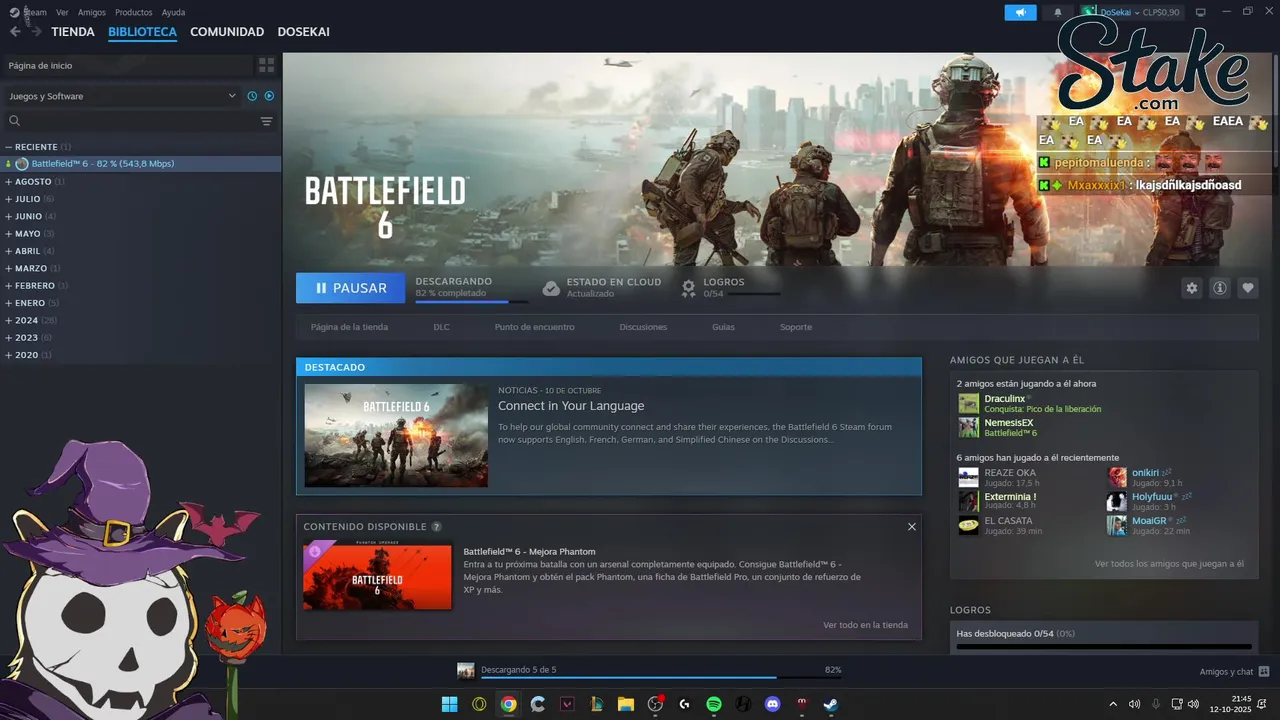
Task: Open friend Draculinx profile
Action: click(1004, 399)
